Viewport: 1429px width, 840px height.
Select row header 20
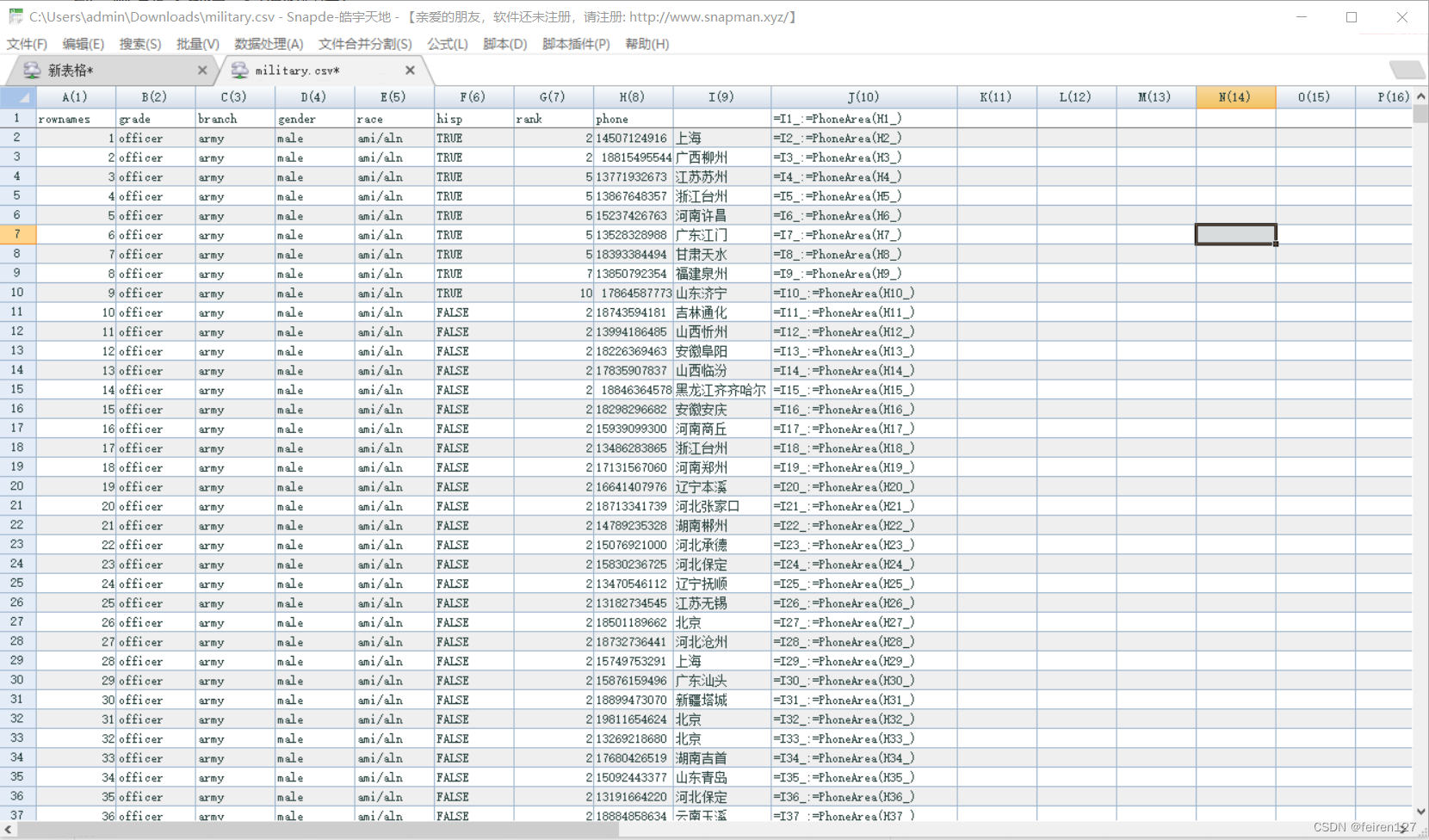tap(17, 486)
